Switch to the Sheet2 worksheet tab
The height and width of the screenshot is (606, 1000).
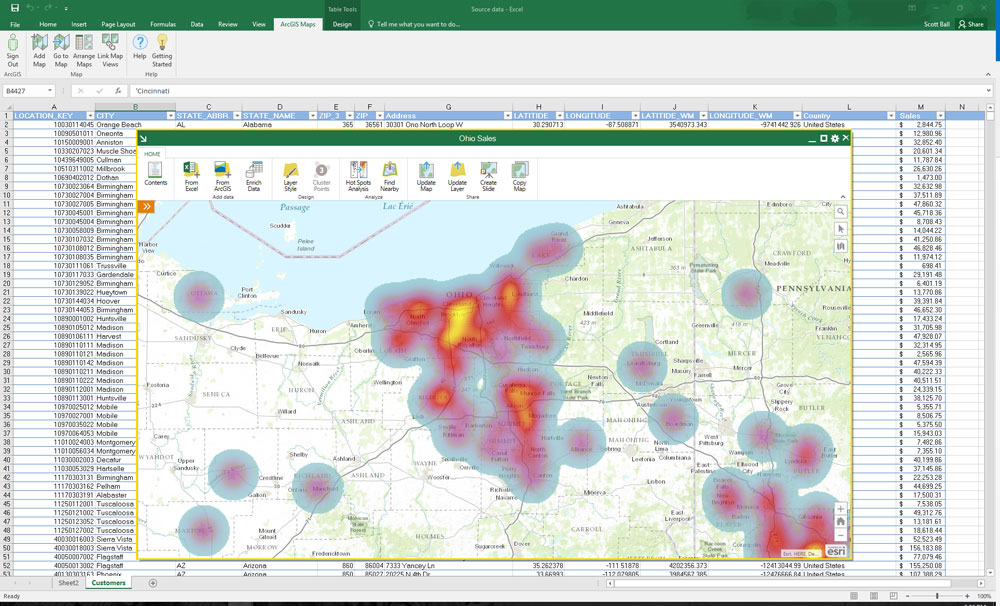[68, 582]
